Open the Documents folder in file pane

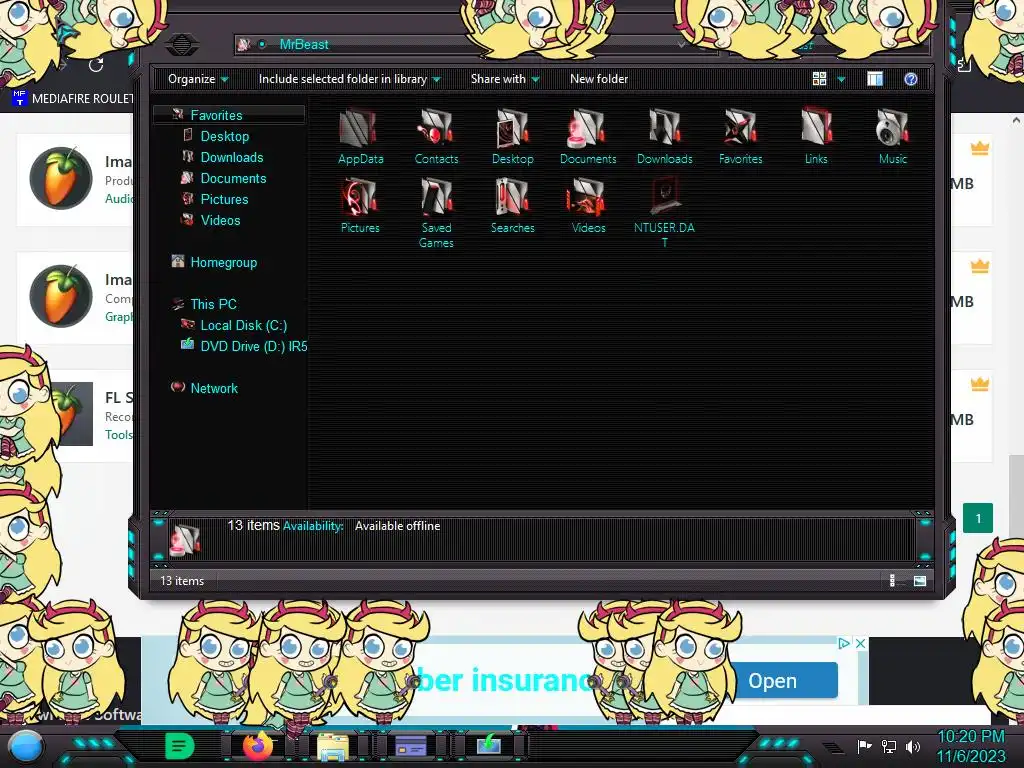(x=588, y=136)
